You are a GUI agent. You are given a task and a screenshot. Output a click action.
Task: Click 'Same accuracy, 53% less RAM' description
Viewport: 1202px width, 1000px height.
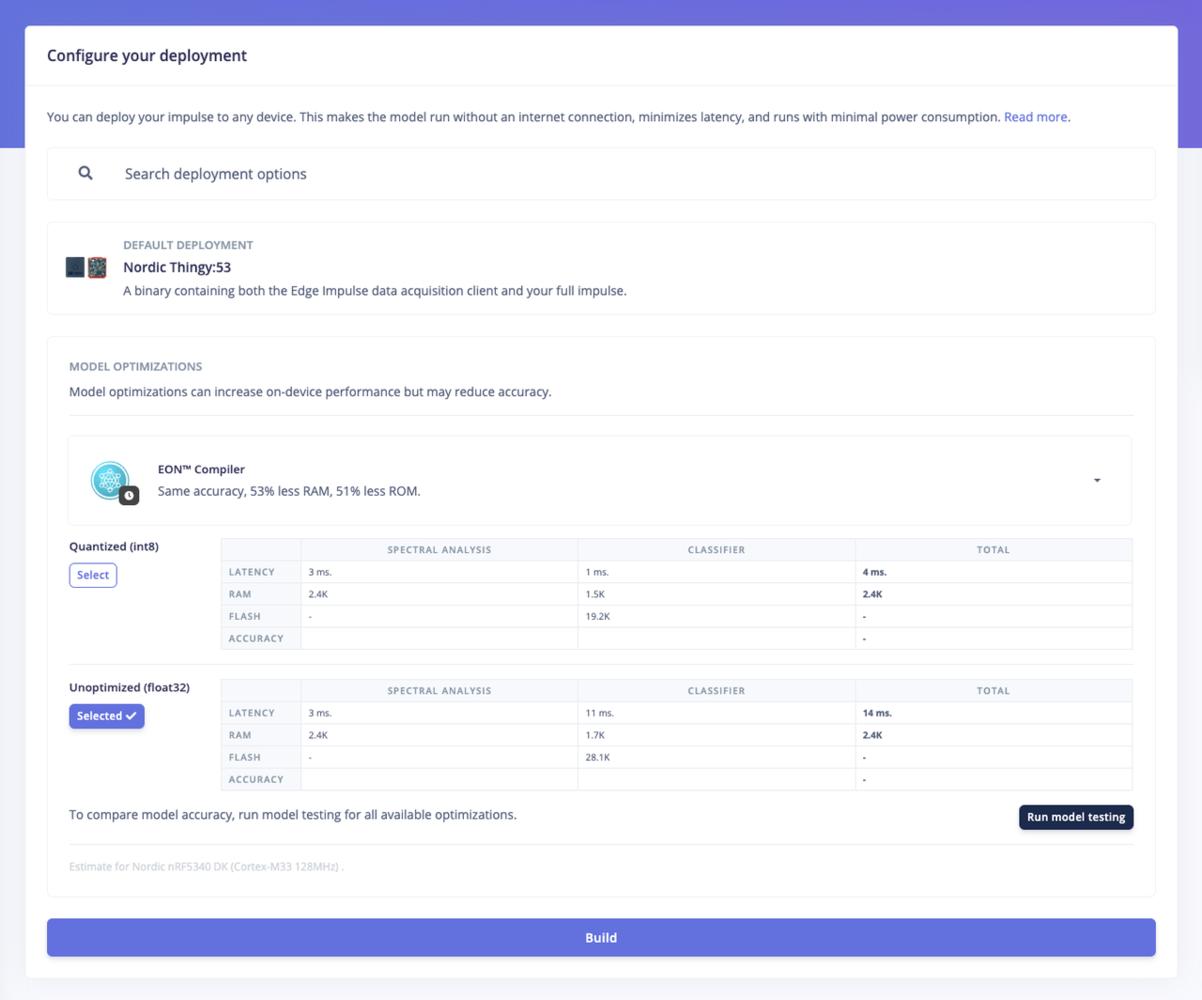[x=289, y=492]
